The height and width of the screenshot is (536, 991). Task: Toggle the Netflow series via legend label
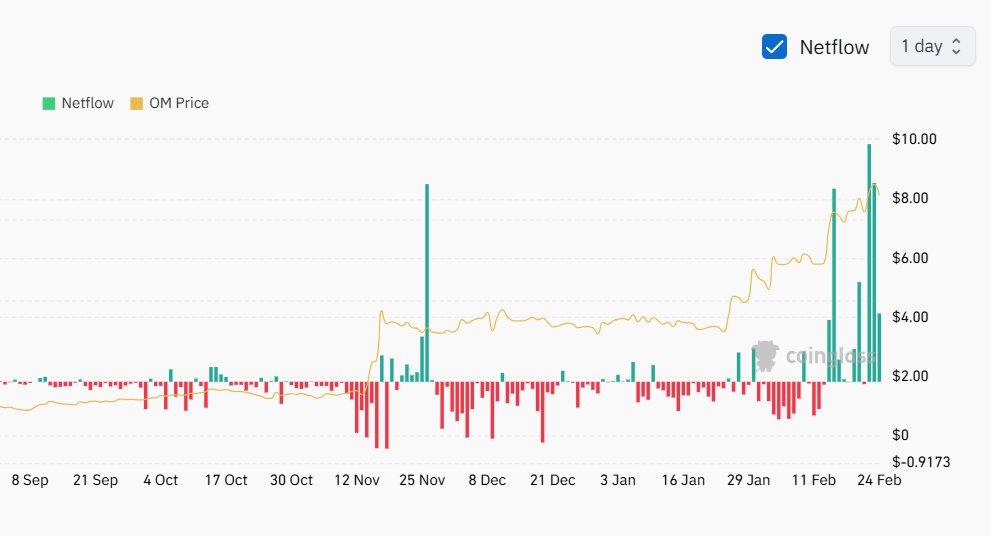pos(87,103)
